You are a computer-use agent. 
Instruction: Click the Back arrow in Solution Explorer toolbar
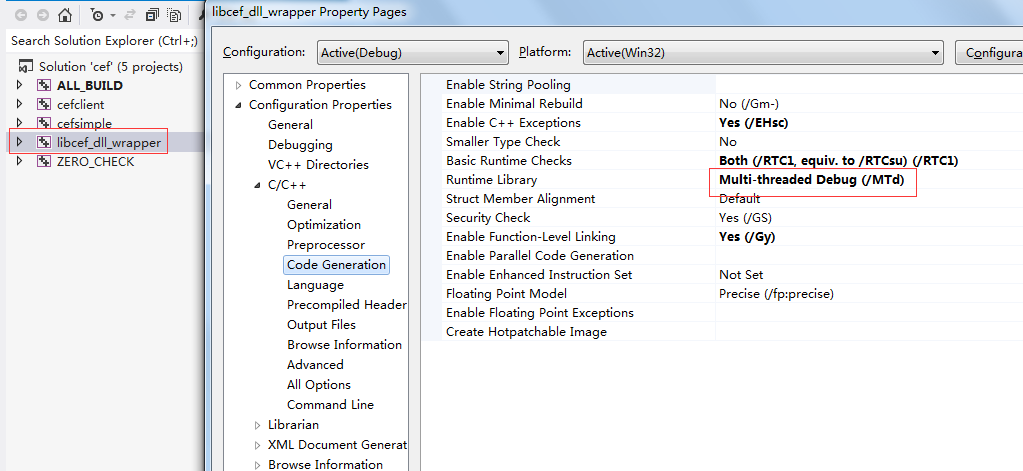pyautogui.click(x=21, y=14)
